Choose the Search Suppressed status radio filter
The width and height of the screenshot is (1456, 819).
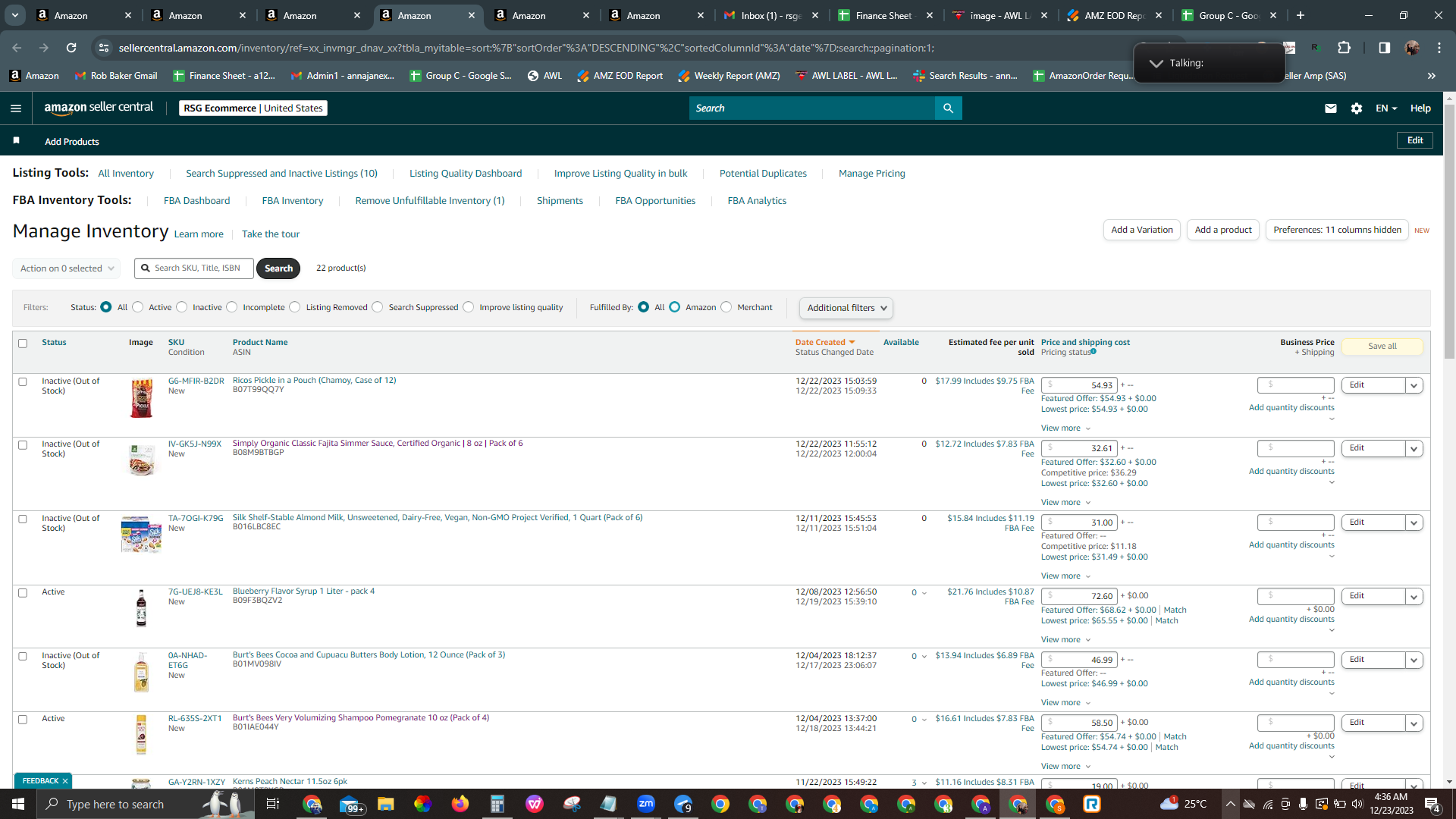coord(378,307)
